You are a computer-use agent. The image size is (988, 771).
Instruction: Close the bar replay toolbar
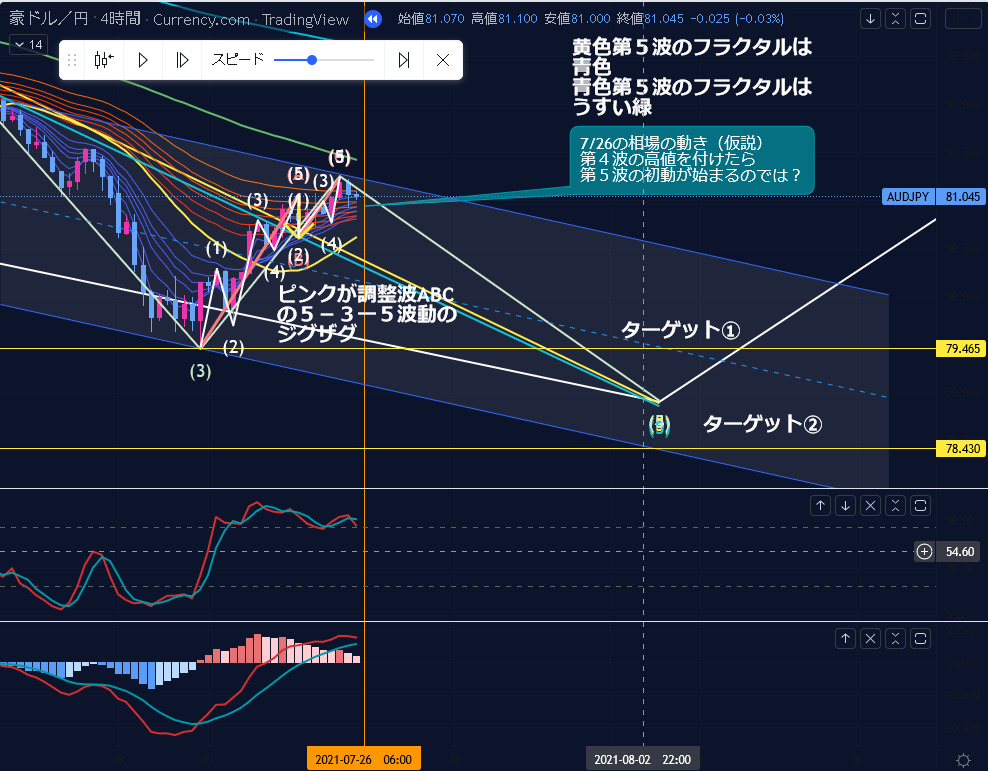pos(443,60)
